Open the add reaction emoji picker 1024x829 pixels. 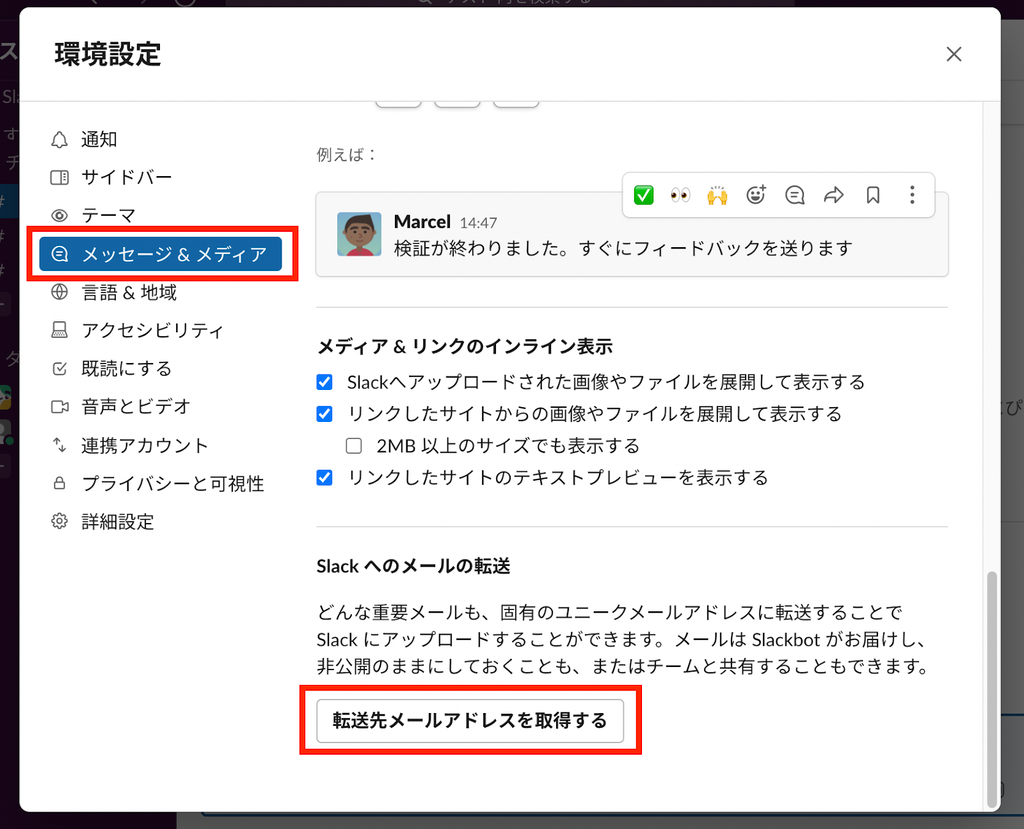point(756,195)
